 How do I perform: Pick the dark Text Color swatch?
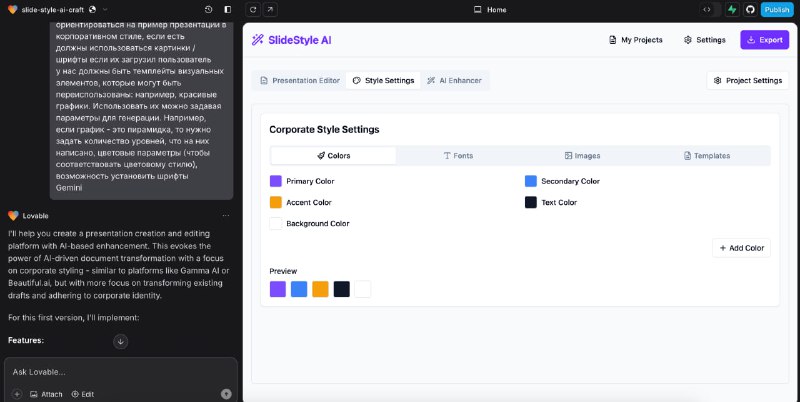531,202
